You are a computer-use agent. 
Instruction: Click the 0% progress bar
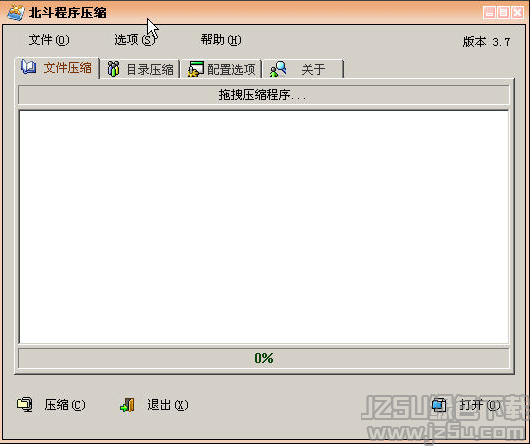pos(263,358)
